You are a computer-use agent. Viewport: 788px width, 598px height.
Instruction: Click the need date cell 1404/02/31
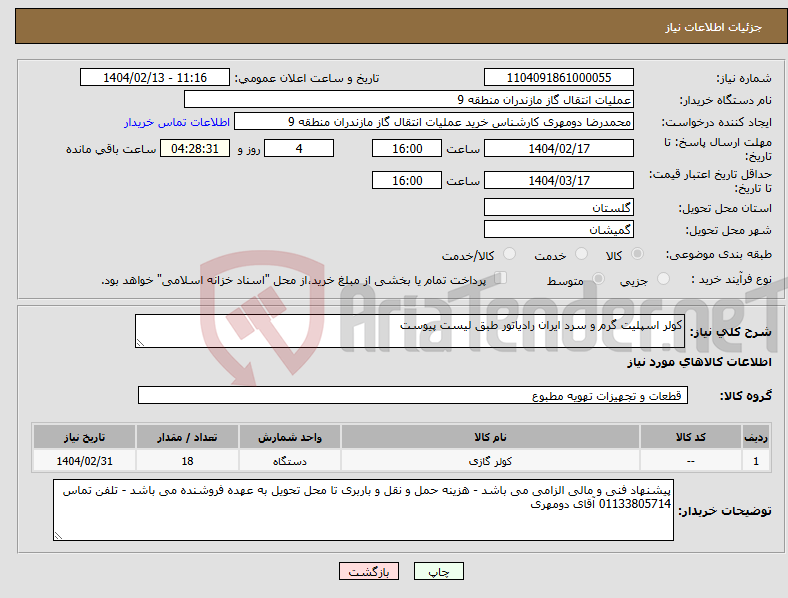pyautogui.click(x=84, y=461)
